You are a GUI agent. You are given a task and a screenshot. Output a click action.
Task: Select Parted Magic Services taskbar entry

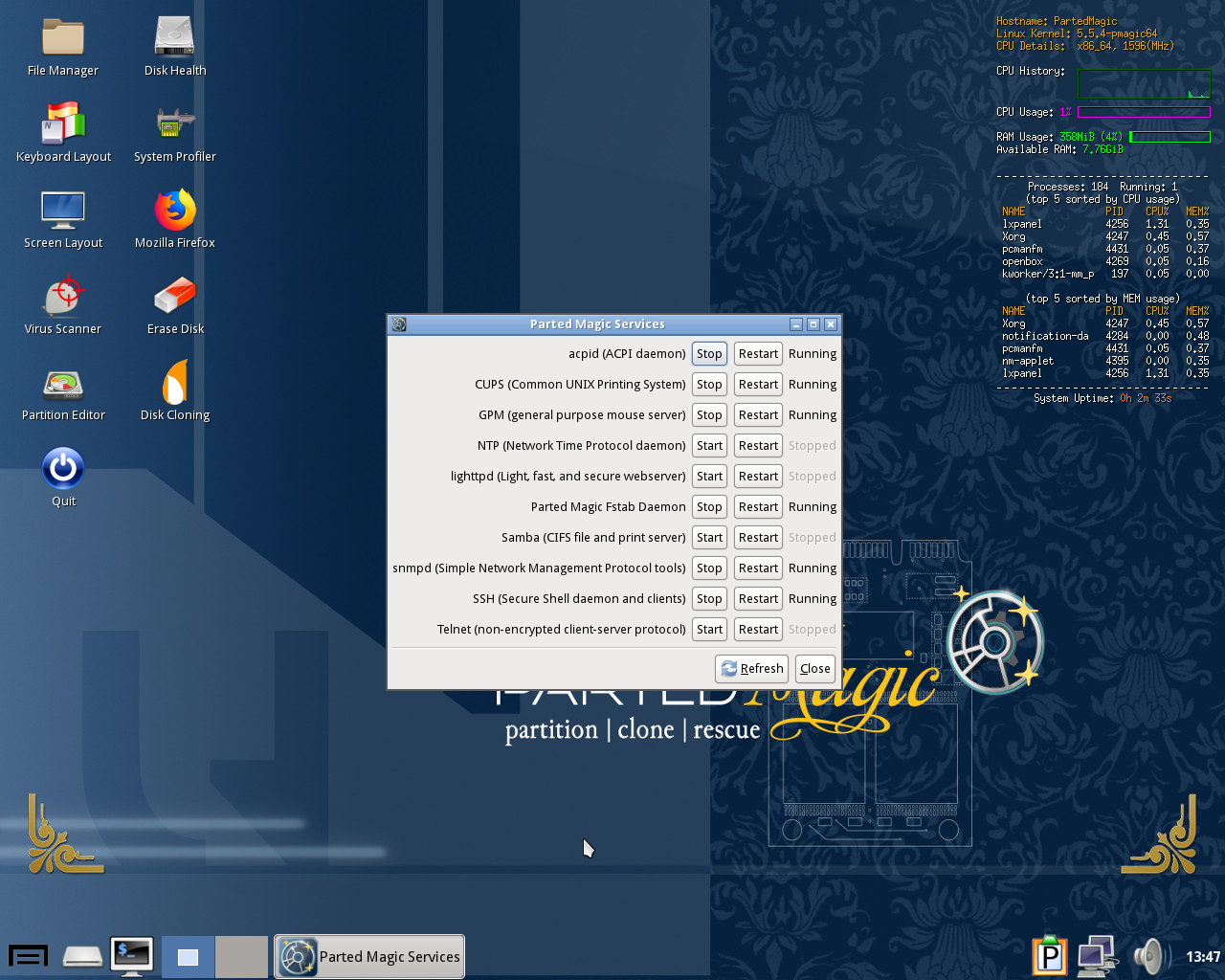point(369,956)
